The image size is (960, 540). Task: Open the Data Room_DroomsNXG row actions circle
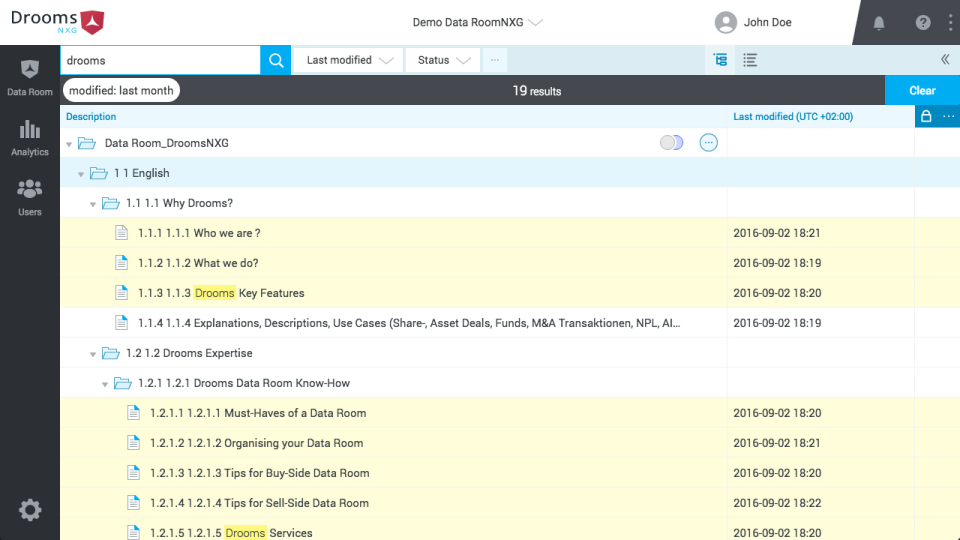pos(708,143)
